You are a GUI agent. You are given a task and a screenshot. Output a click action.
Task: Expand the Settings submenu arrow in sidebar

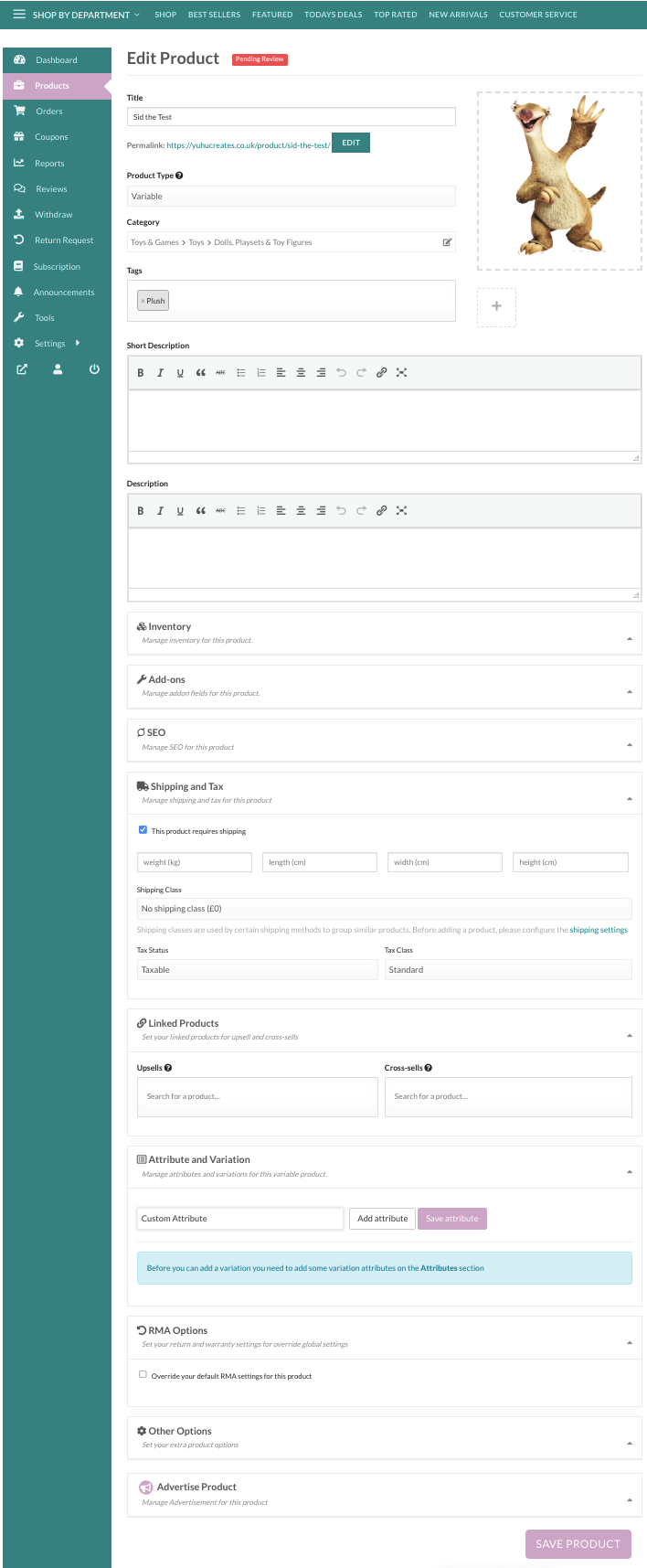coord(78,343)
